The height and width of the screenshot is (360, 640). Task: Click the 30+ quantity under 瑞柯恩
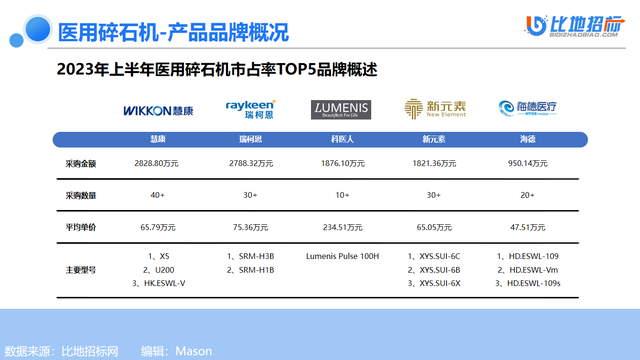(251, 195)
